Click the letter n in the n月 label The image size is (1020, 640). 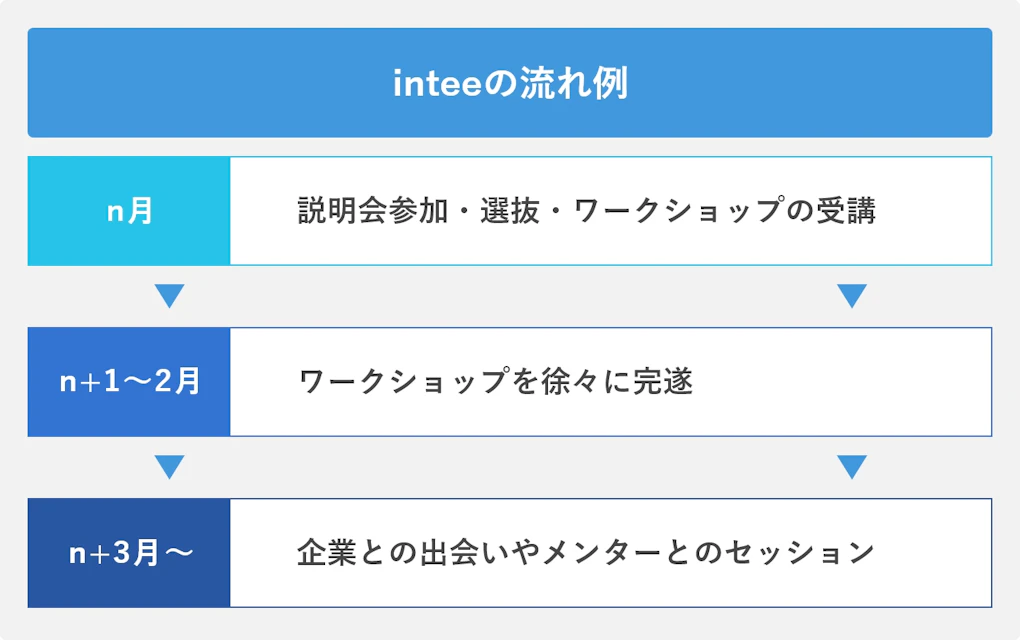(x=115, y=213)
